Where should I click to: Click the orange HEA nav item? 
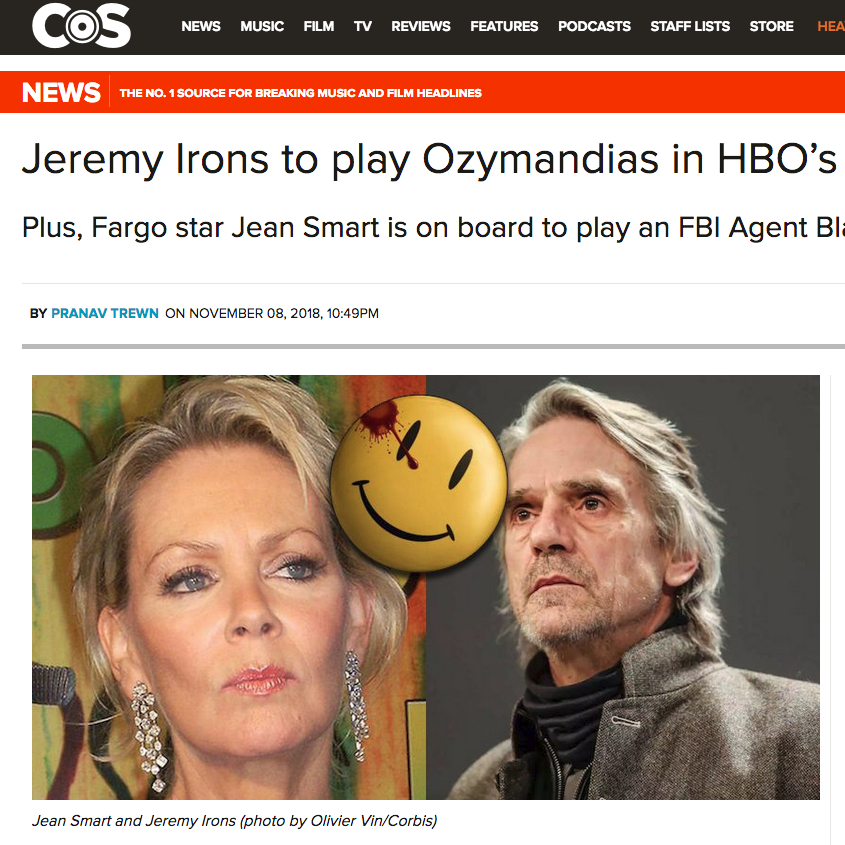830,26
